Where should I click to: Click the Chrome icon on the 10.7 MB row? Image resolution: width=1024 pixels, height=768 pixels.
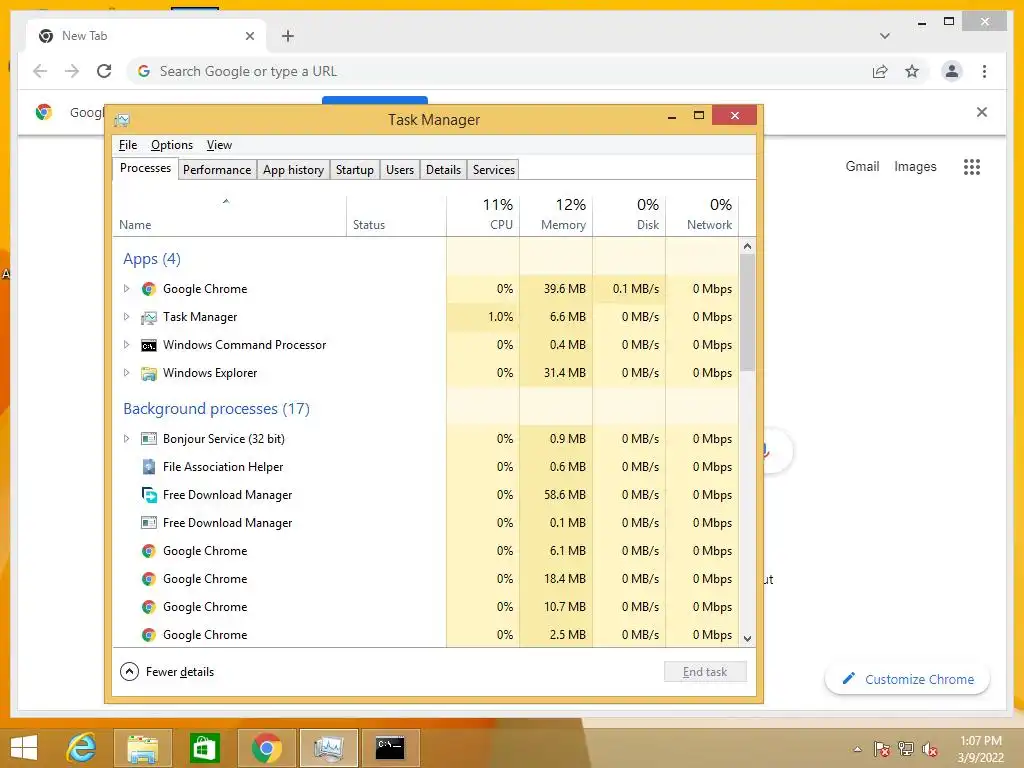(x=149, y=607)
